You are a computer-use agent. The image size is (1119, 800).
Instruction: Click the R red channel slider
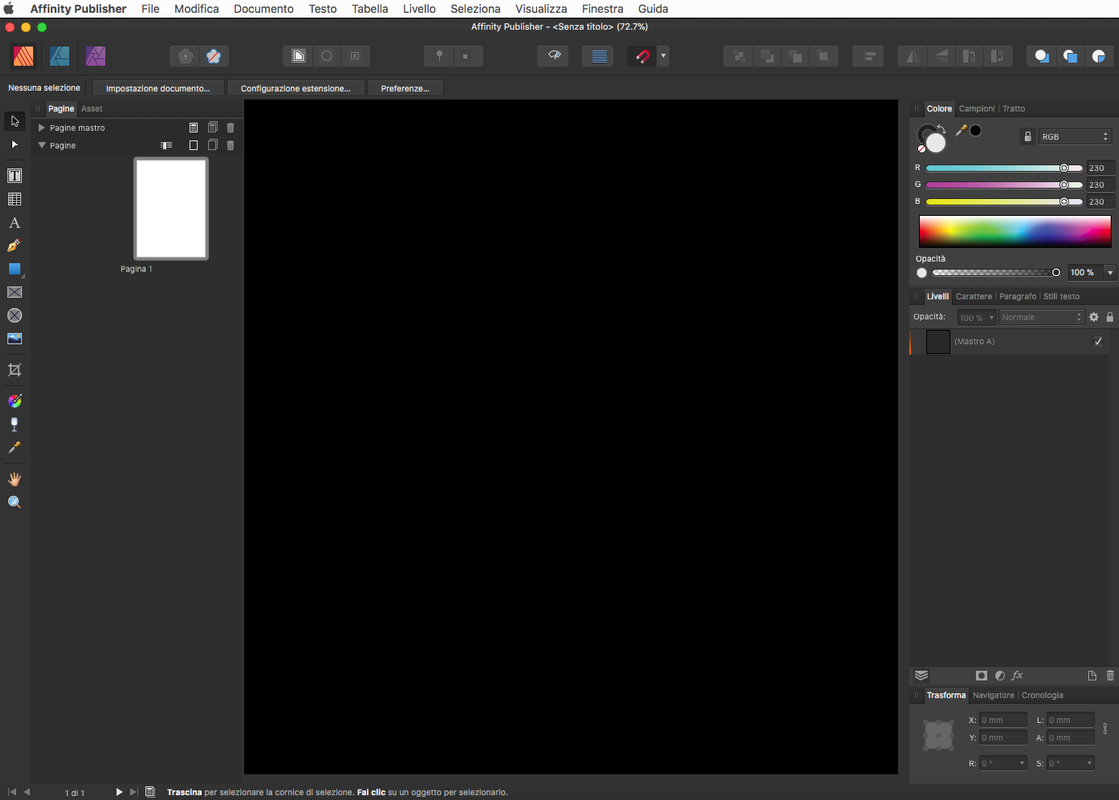1004,168
